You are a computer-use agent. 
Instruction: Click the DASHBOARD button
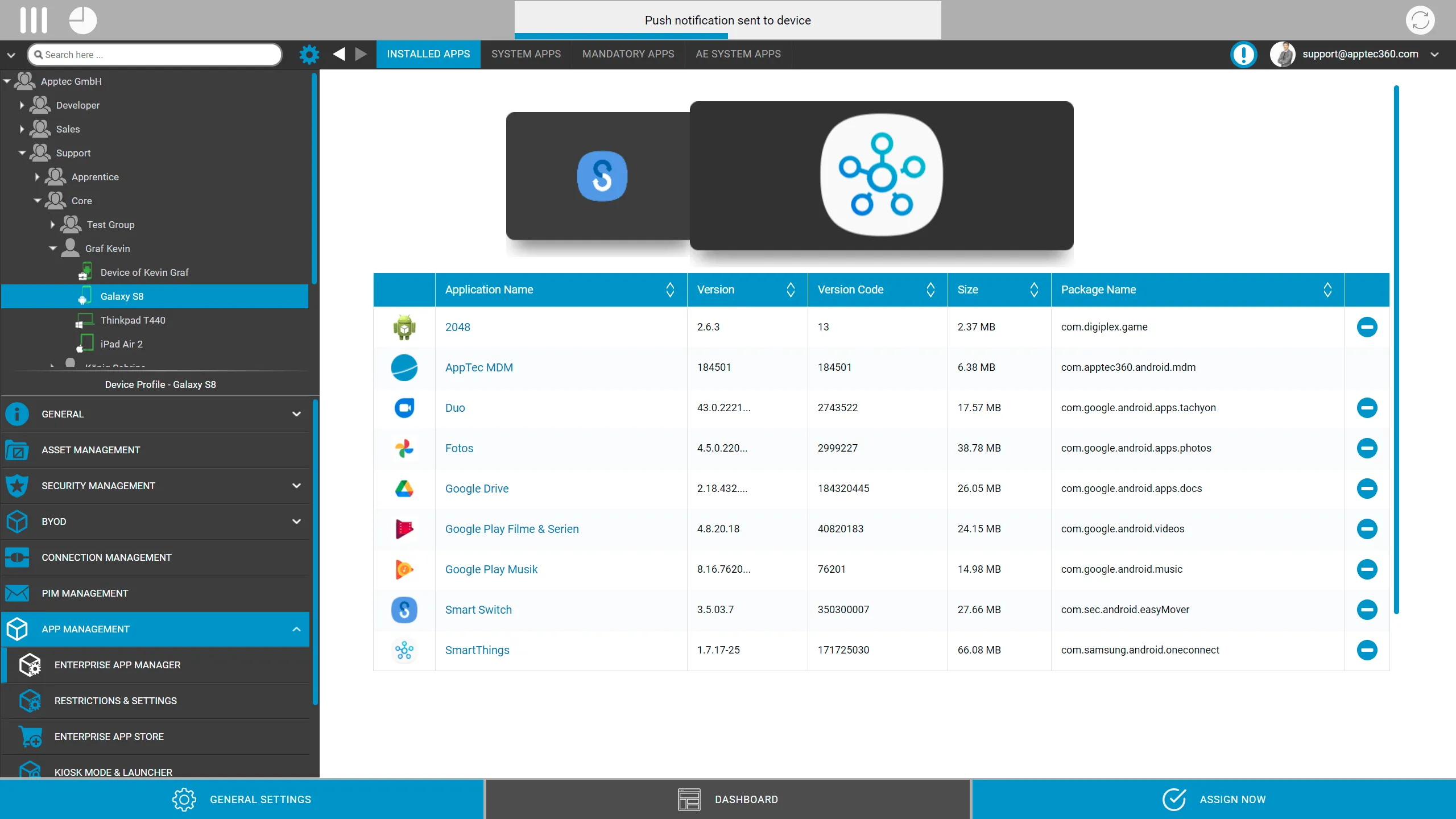tap(728, 799)
